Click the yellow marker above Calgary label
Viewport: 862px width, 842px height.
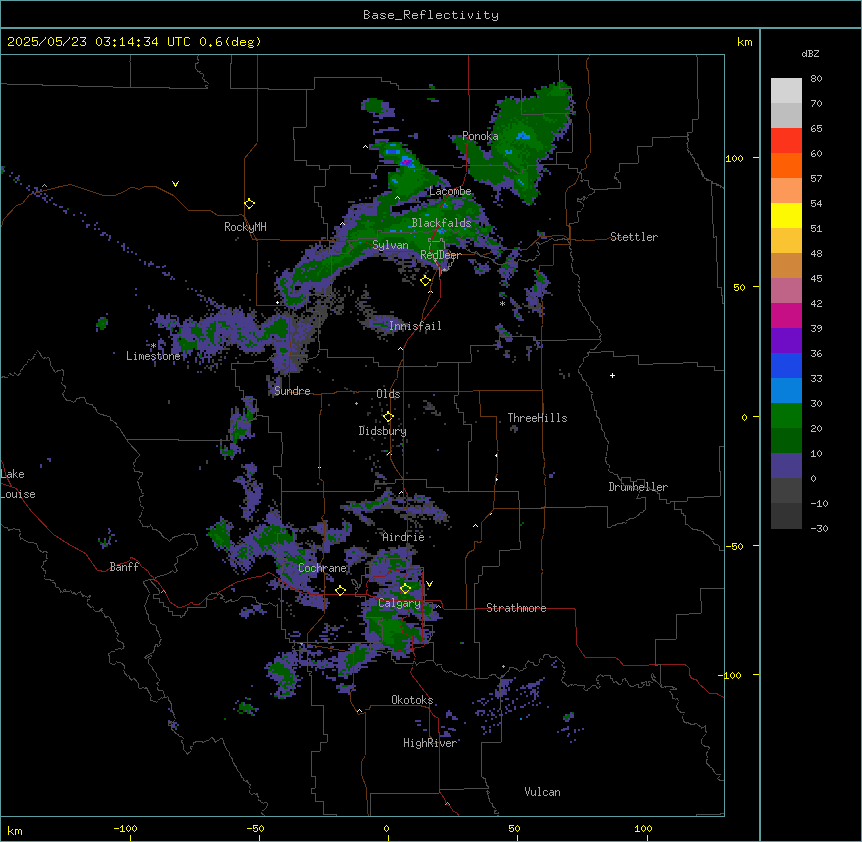[405, 589]
